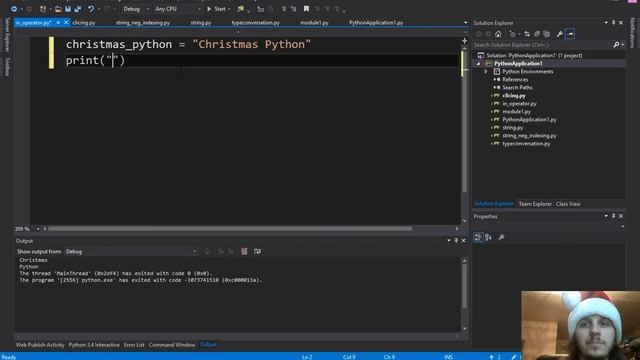Open the Error List tab
This screenshot has width=640, height=360.
pyautogui.click(x=134, y=345)
